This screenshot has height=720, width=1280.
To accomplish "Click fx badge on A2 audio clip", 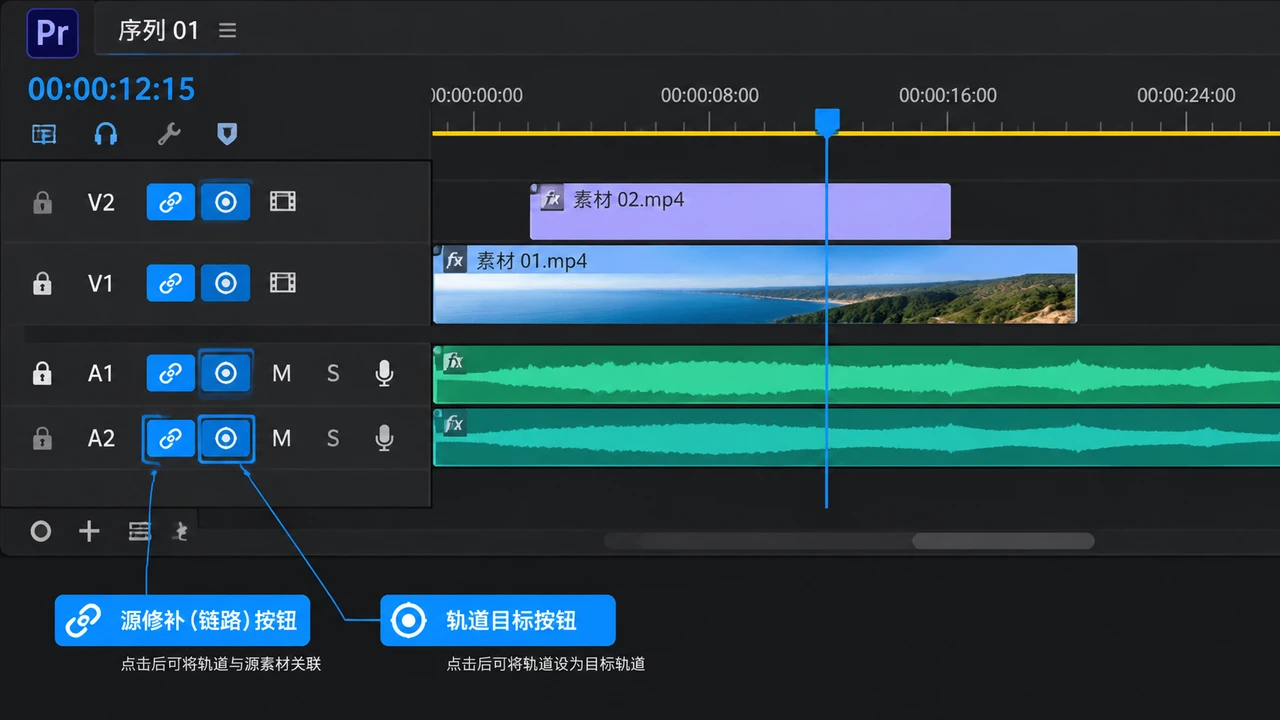I will (454, 424).
